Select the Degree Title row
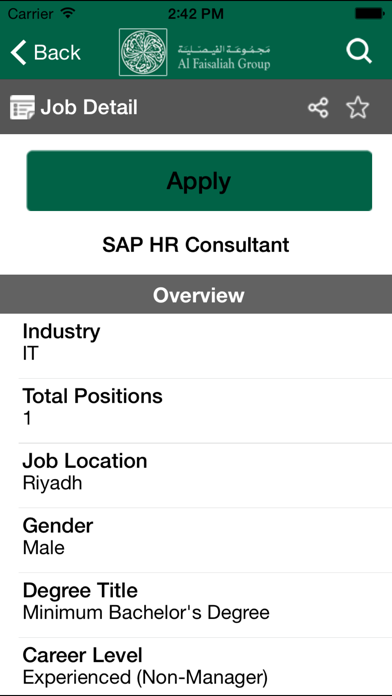 tap(205, 605)
